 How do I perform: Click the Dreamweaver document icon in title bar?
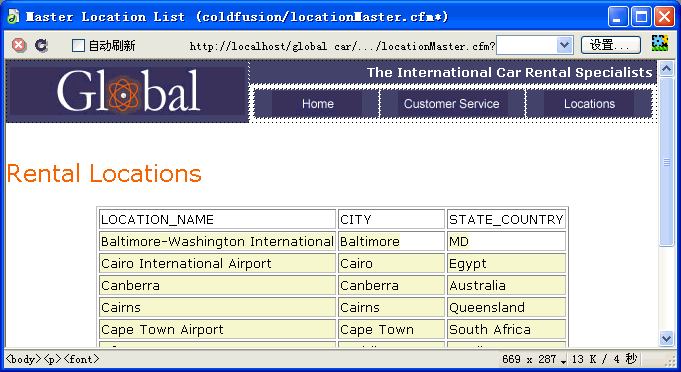click(x=13, y=17)
